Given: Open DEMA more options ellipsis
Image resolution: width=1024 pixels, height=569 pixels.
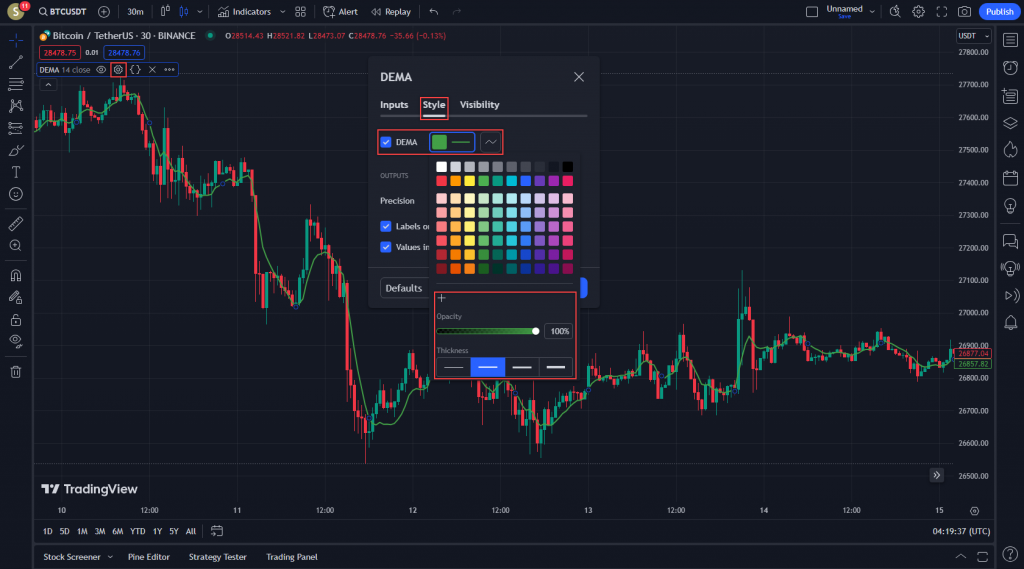Looking at the screenshot, I should 169,69.
